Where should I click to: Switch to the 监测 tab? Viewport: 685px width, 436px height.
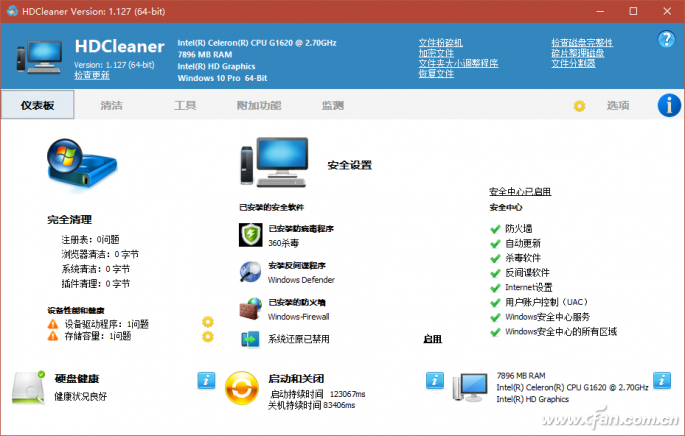coord(332,105)
